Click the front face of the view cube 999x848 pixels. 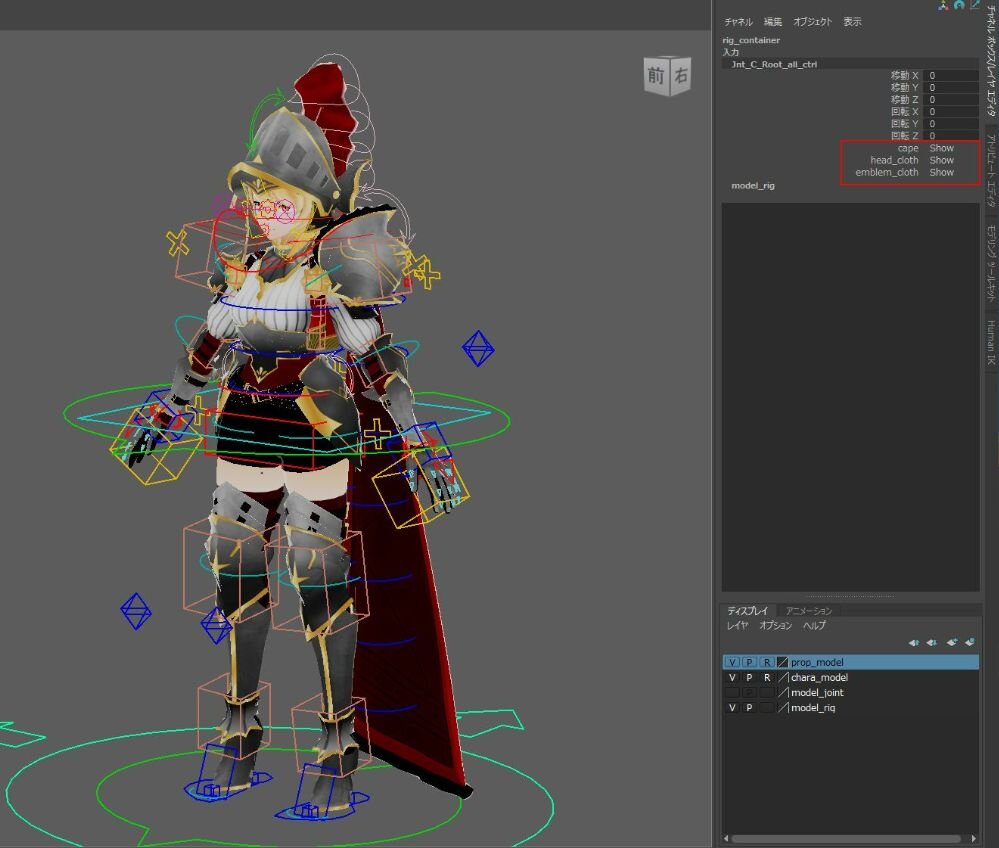[x=655, y=76]
